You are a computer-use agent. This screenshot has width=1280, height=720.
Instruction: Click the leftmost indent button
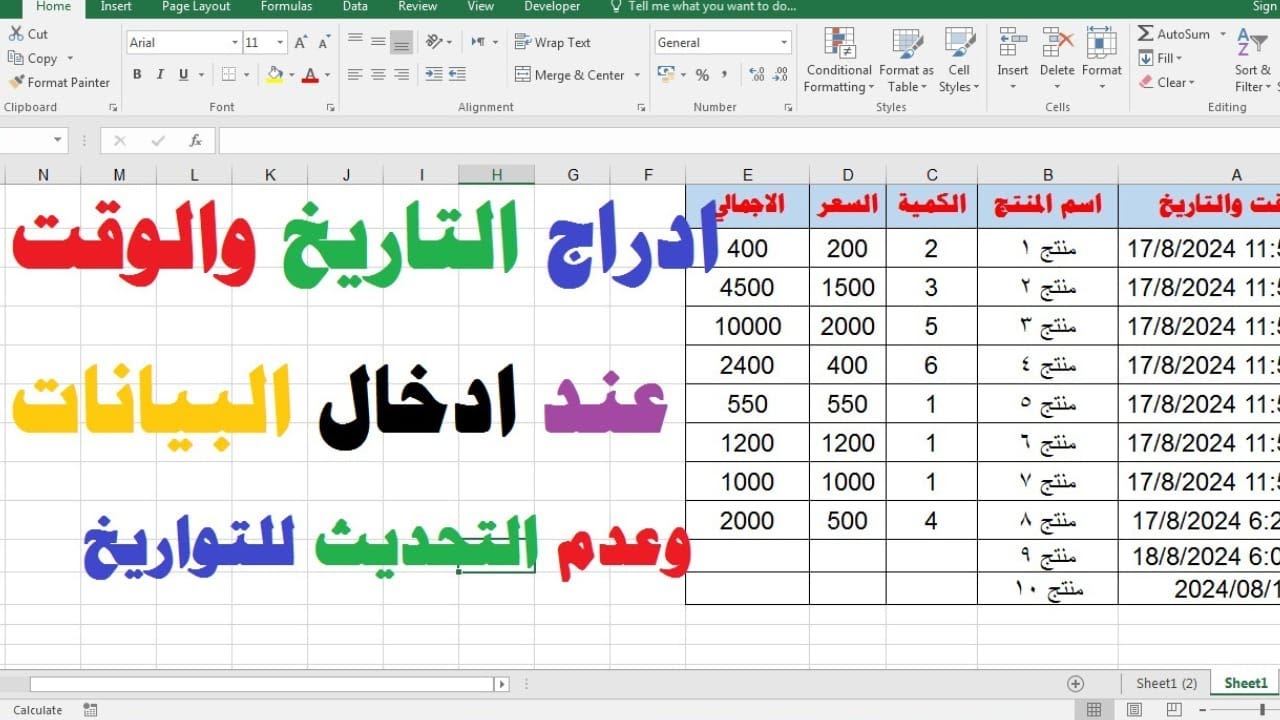(x=434, y=74)
